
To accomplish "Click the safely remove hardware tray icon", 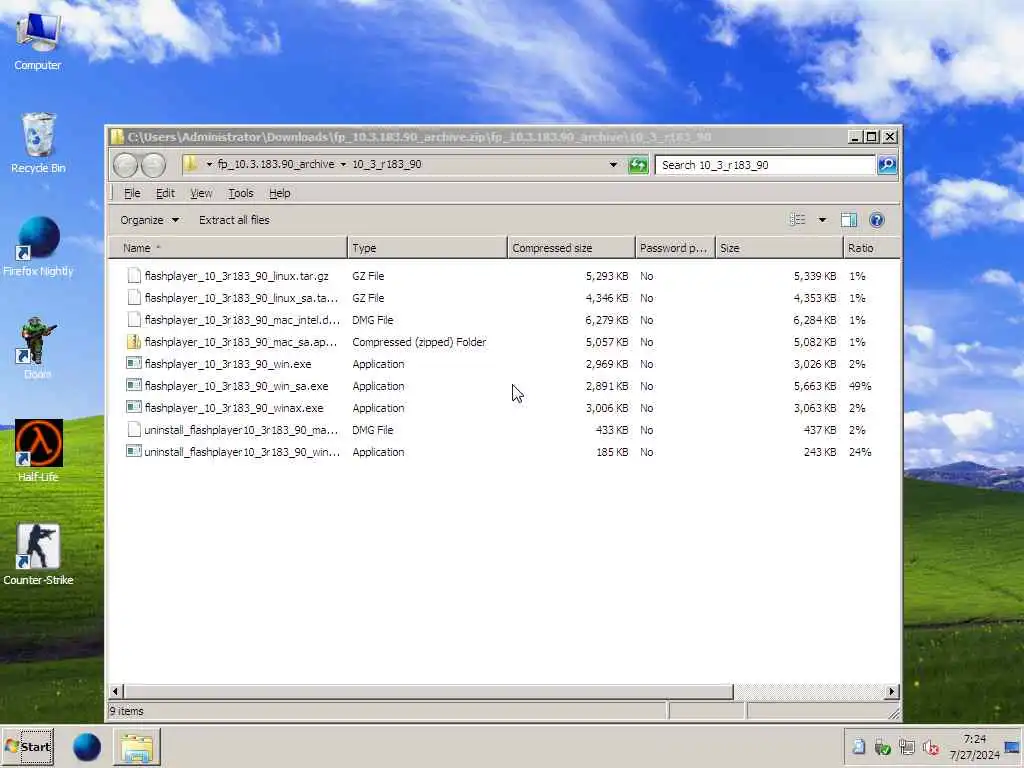I will tap(882, 747).
